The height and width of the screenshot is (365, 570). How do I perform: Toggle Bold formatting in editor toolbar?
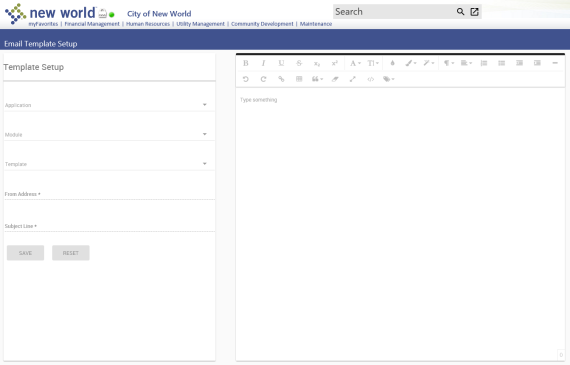click(246, 63)
